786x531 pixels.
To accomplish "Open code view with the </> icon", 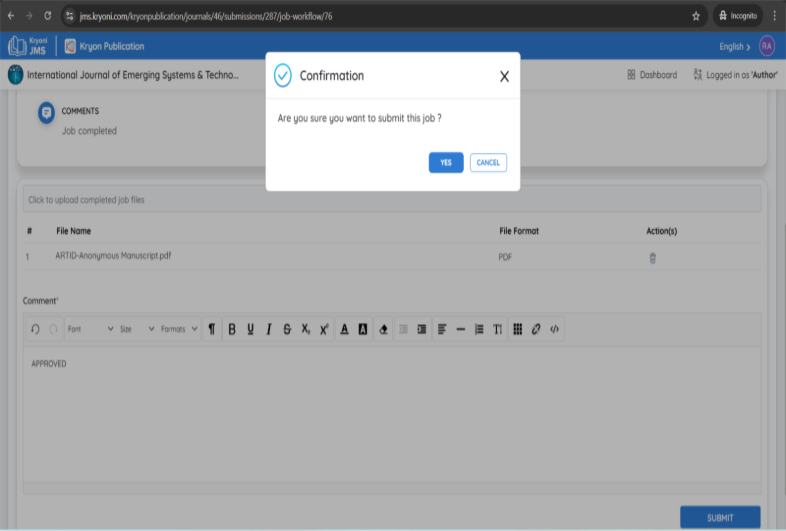I will pos(554,329).
